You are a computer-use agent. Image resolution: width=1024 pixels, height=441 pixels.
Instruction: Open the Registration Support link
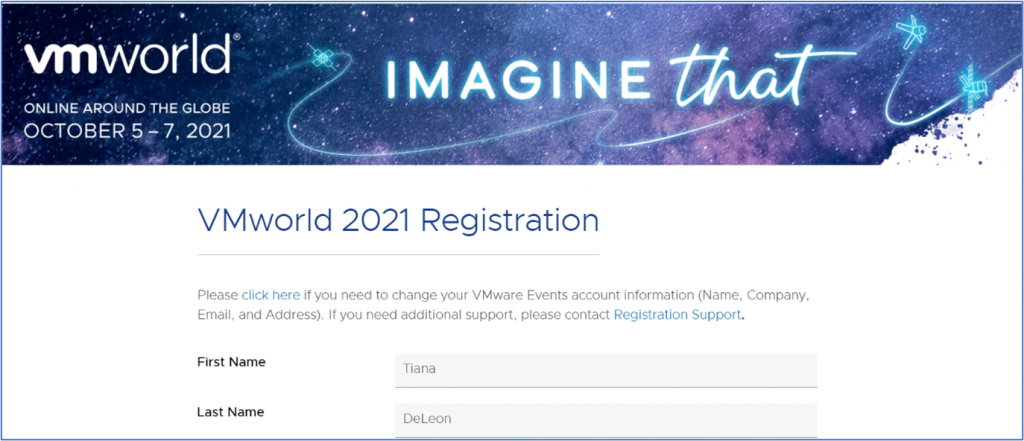(677, 314)
